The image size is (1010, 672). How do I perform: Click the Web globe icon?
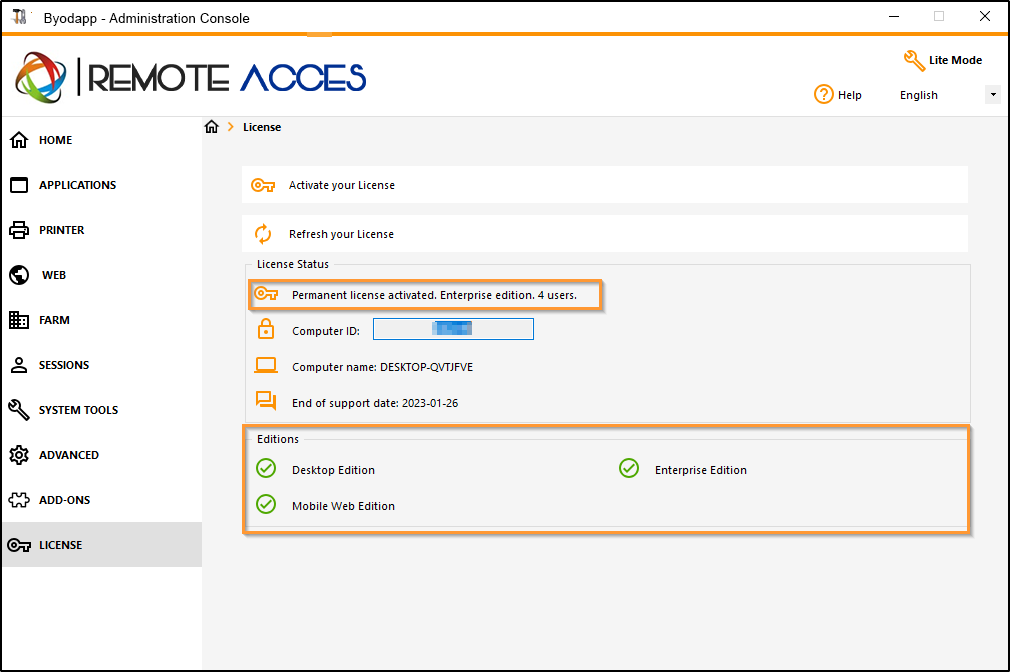click(19, 275)
